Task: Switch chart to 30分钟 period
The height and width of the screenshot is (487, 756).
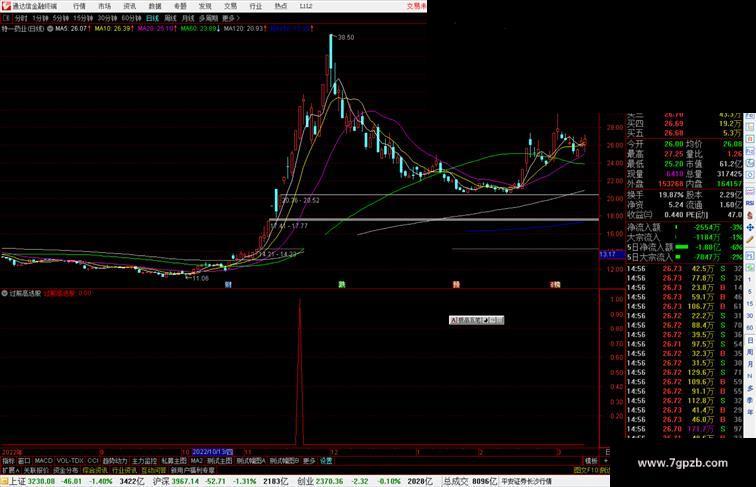Action: point(107,18)
